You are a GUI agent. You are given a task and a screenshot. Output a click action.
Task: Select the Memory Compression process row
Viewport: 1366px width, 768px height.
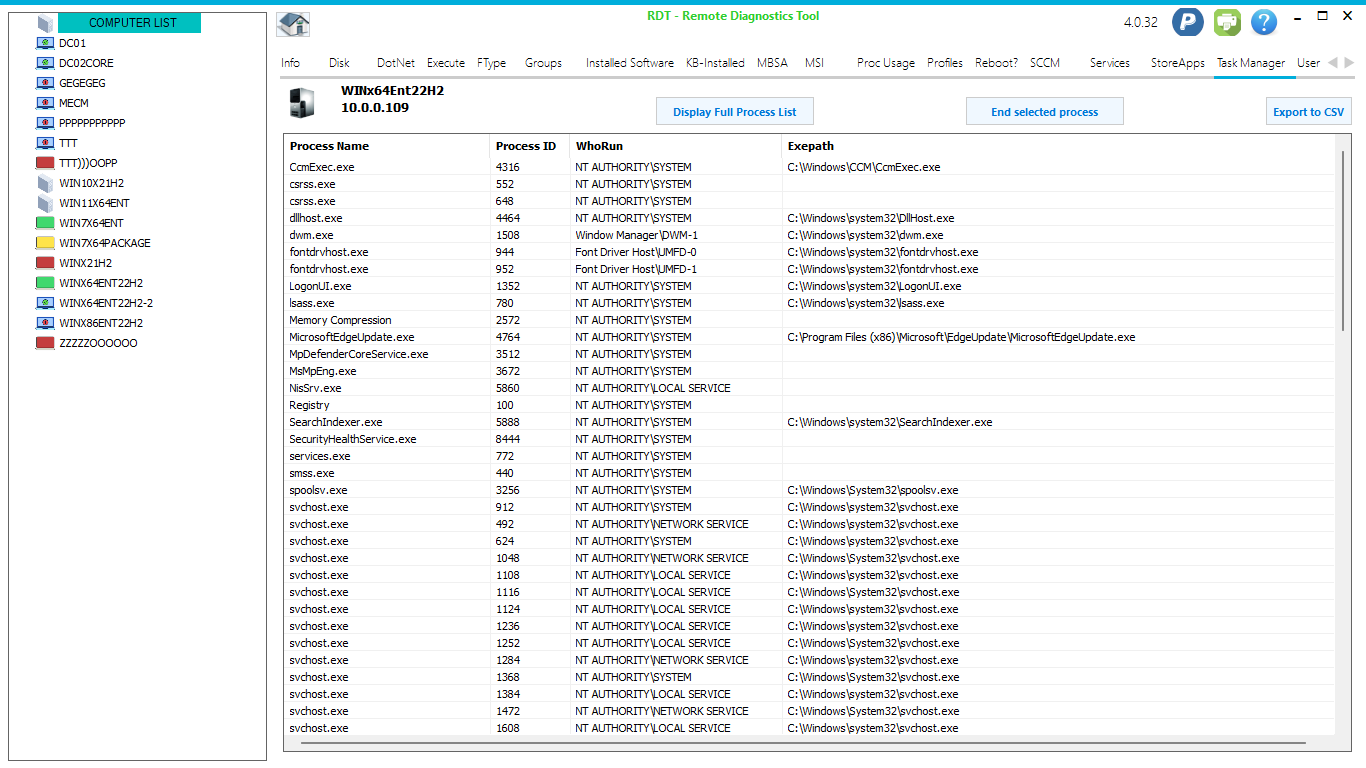tap(810, 320)
